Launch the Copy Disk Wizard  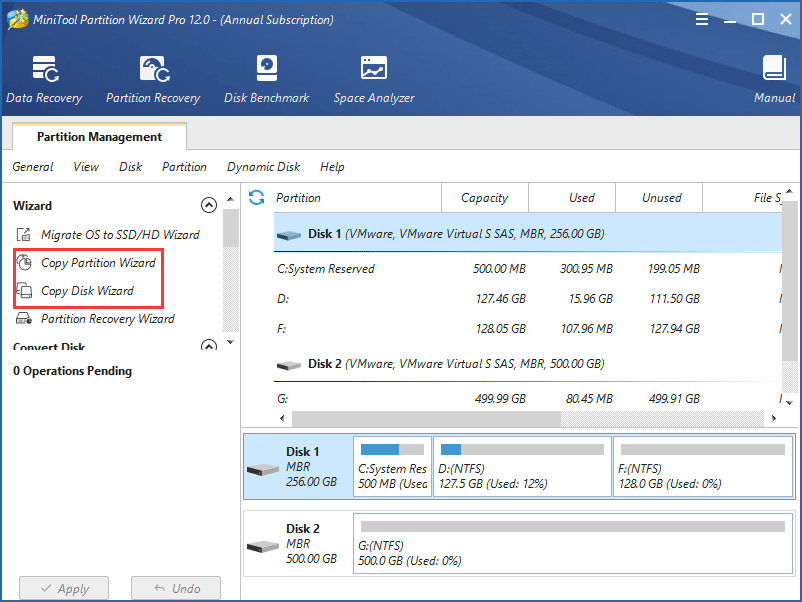click(87, 291)
